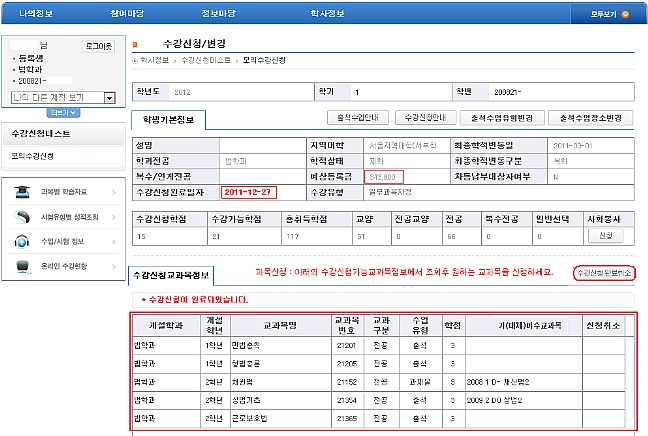Click the 모의수강신청 link in sidebar
Screen dimensions: 648x436
point(32,156)
